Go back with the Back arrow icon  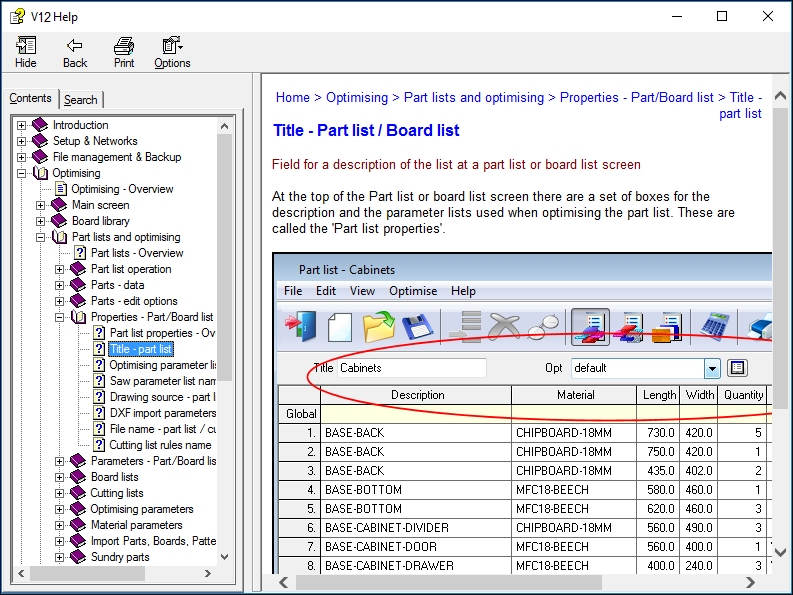[x=74, y=46]
